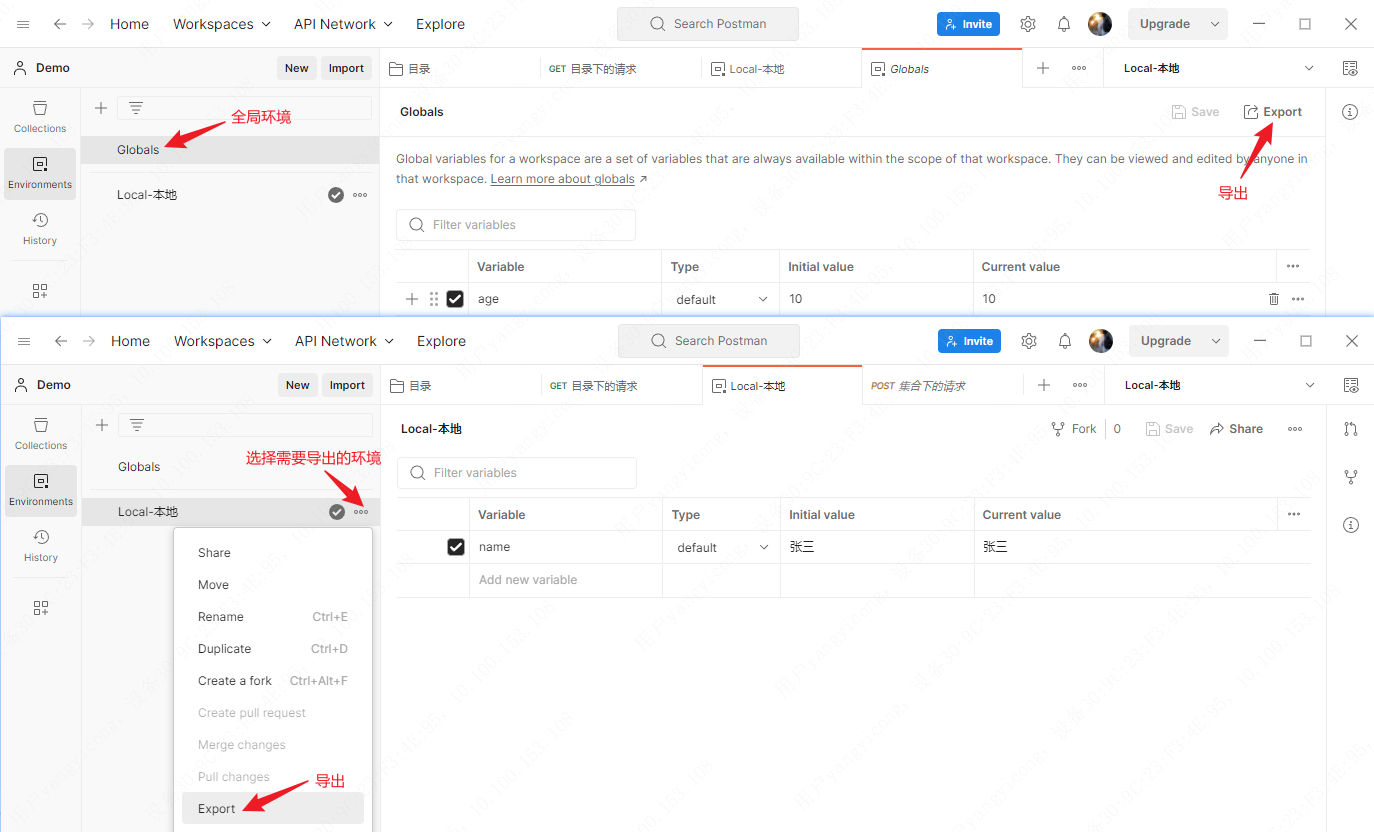The height and width of the screenshot is (832, 1374).
Task: Open notifications bell in lower Postman window
Action: 1065,341
